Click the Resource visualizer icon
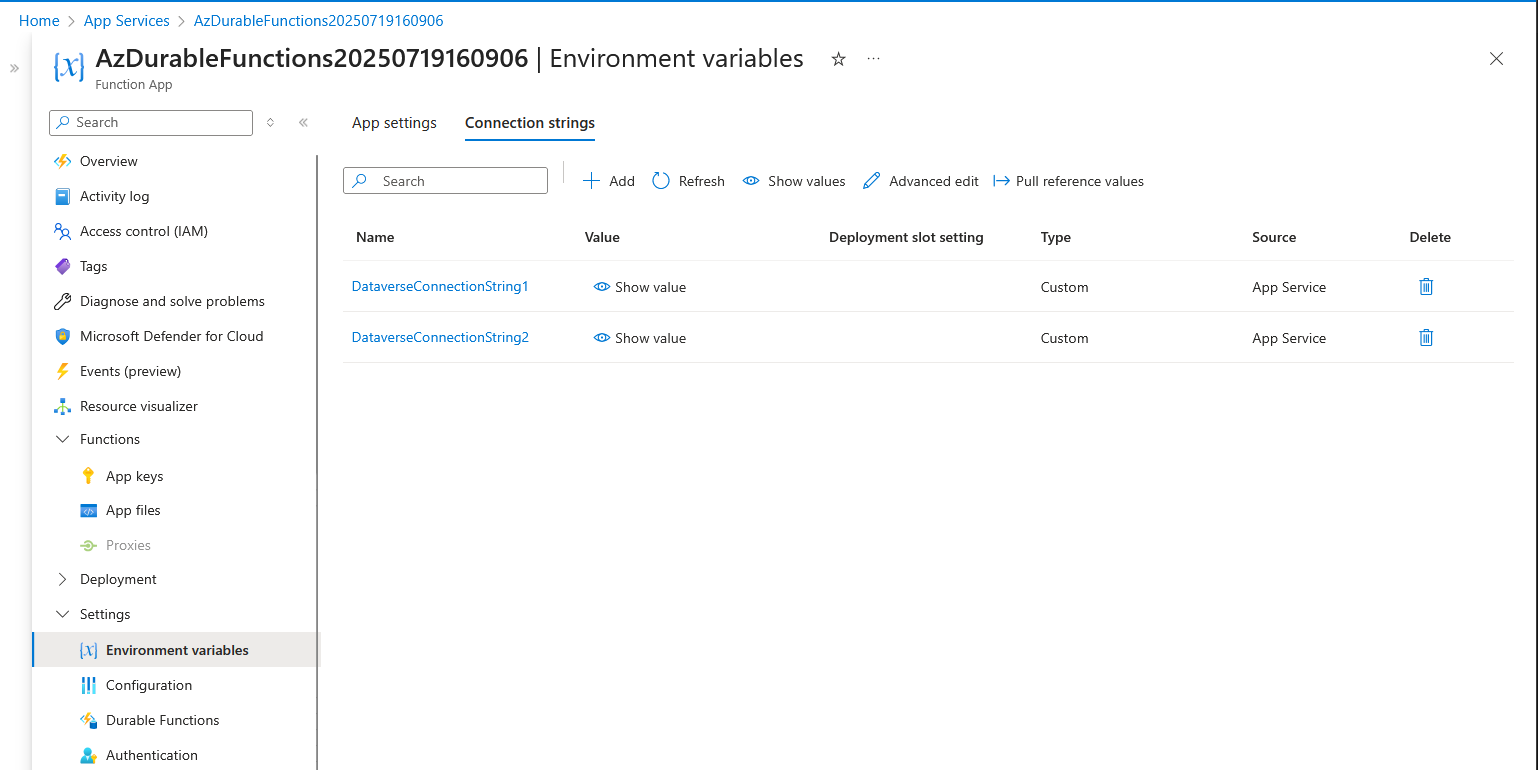The width and height of the screenshot is (1538, 770). 62,406
